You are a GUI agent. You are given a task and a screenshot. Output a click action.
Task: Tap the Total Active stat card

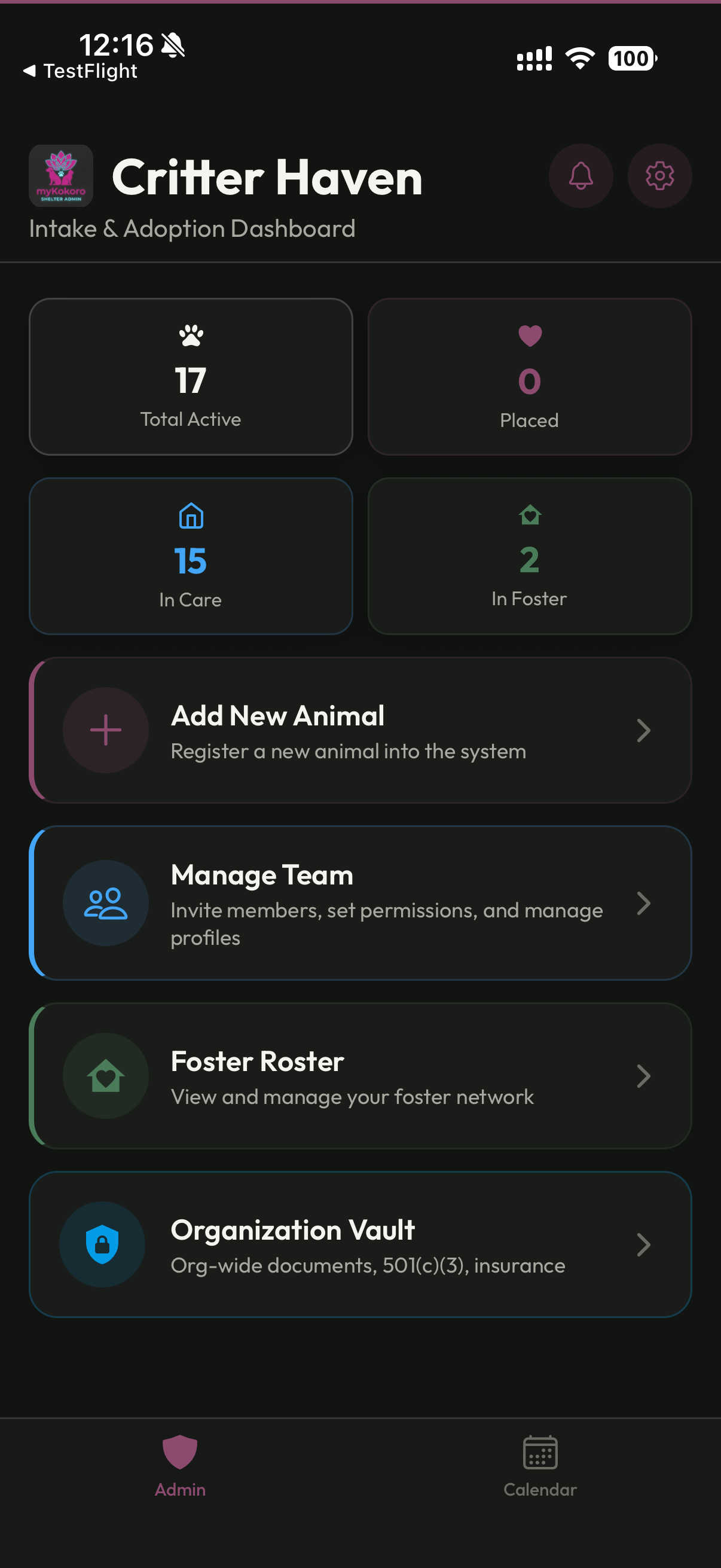click(191, 376)
